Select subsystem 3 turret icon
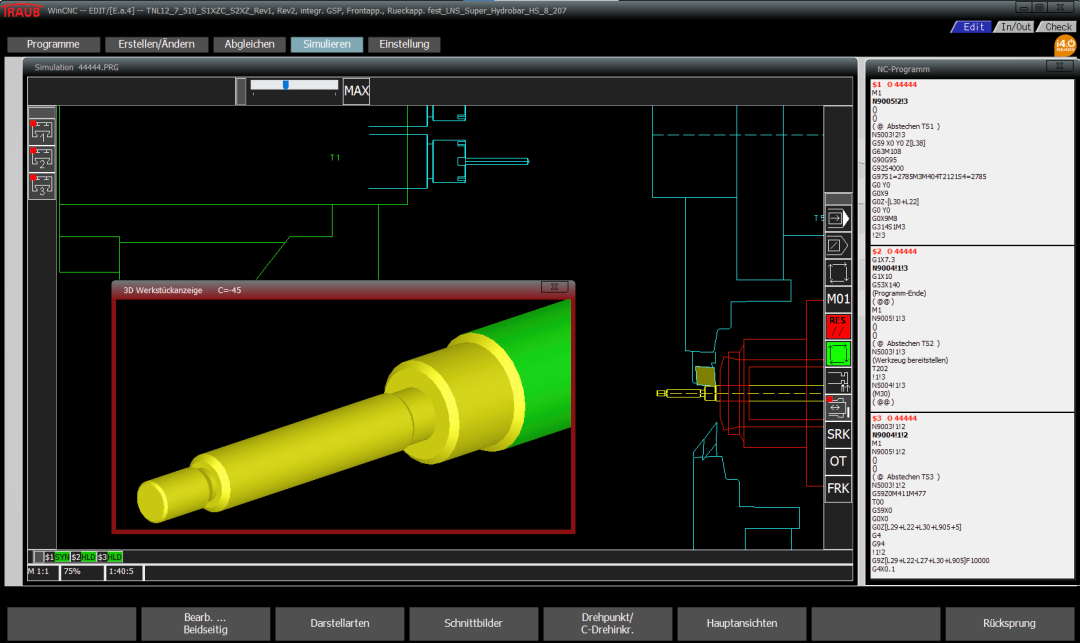The image size is (1080, 643). click(42, 186)
